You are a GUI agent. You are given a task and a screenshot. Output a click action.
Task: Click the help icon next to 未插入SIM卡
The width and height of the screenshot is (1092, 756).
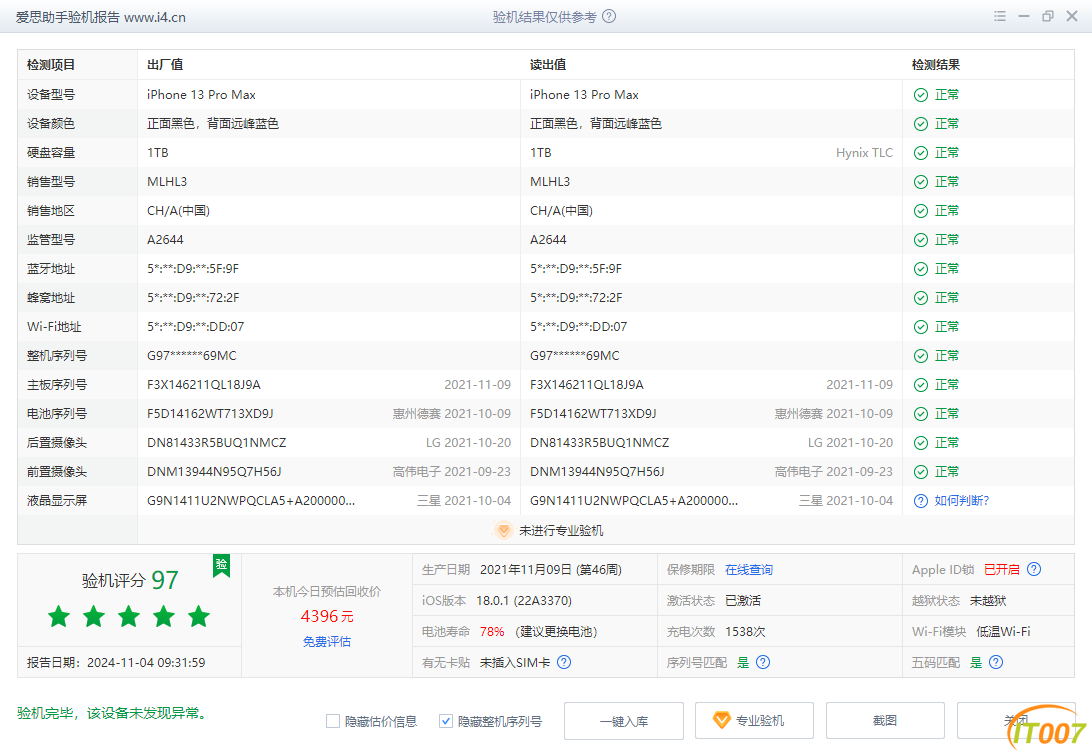pos(564,662)
